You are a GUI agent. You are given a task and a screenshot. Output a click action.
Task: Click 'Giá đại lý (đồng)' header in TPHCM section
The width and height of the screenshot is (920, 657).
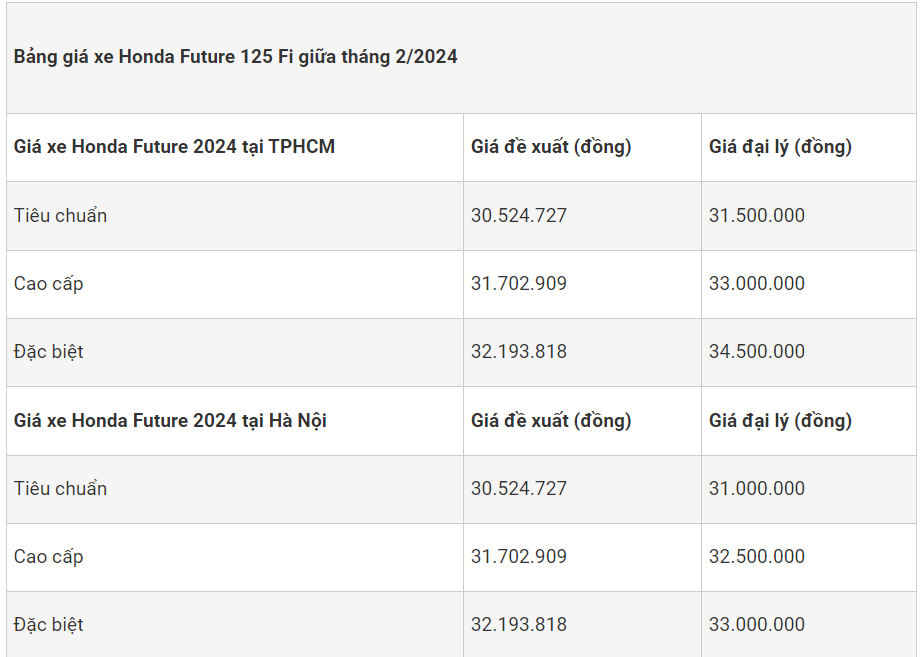pyautogui.click(x=780, y=147)
